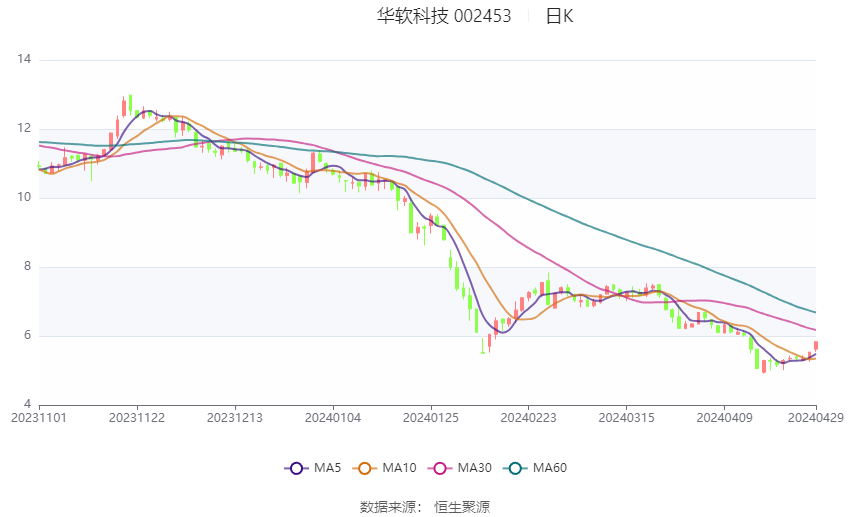This screenshot has width=850, height=517.
Task: Click the tallest green candlestick near 13
Action: [130, 104]
